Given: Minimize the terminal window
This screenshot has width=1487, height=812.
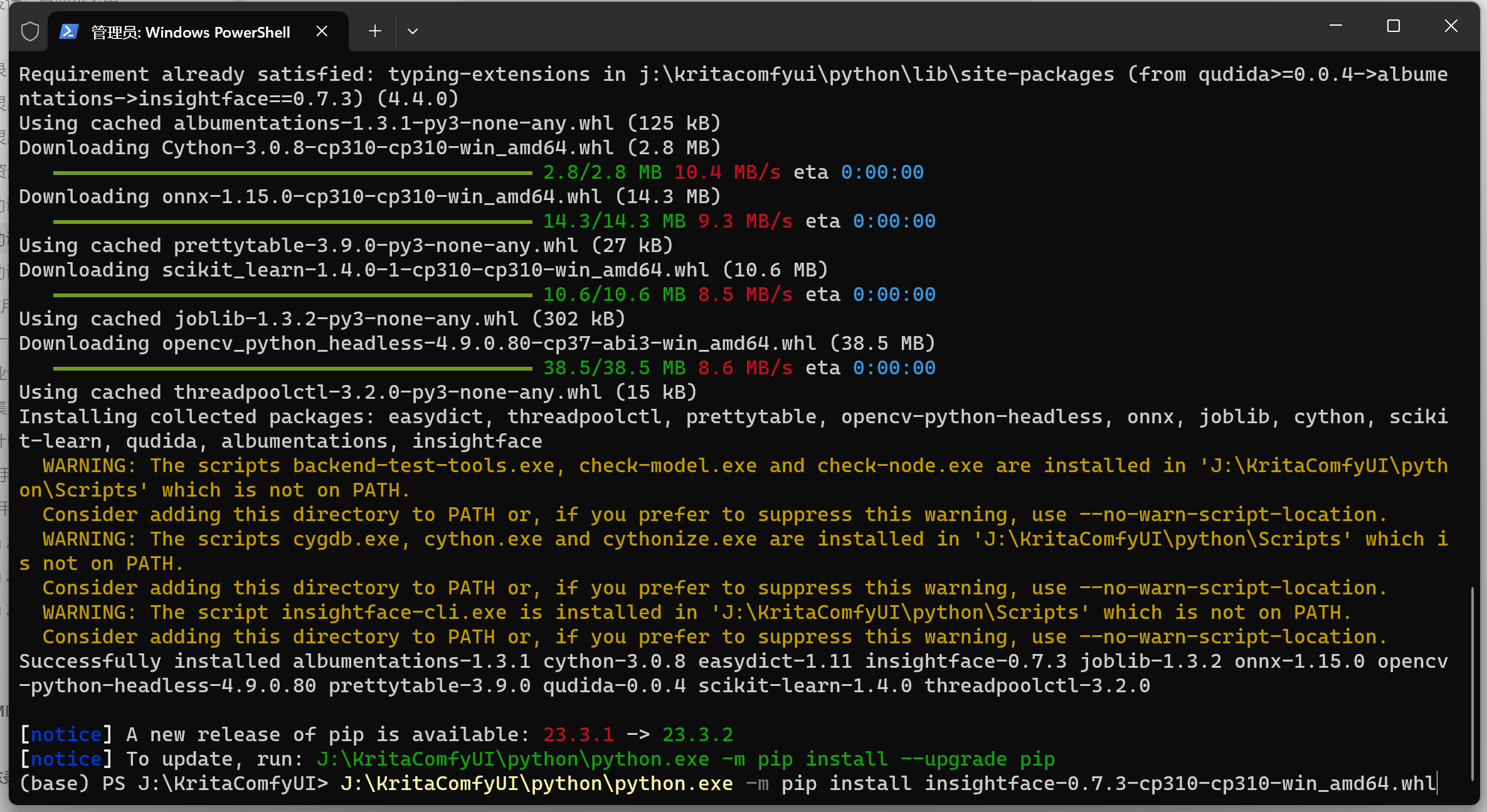Looking at the screenshot, I should (x=1336, y=26).
